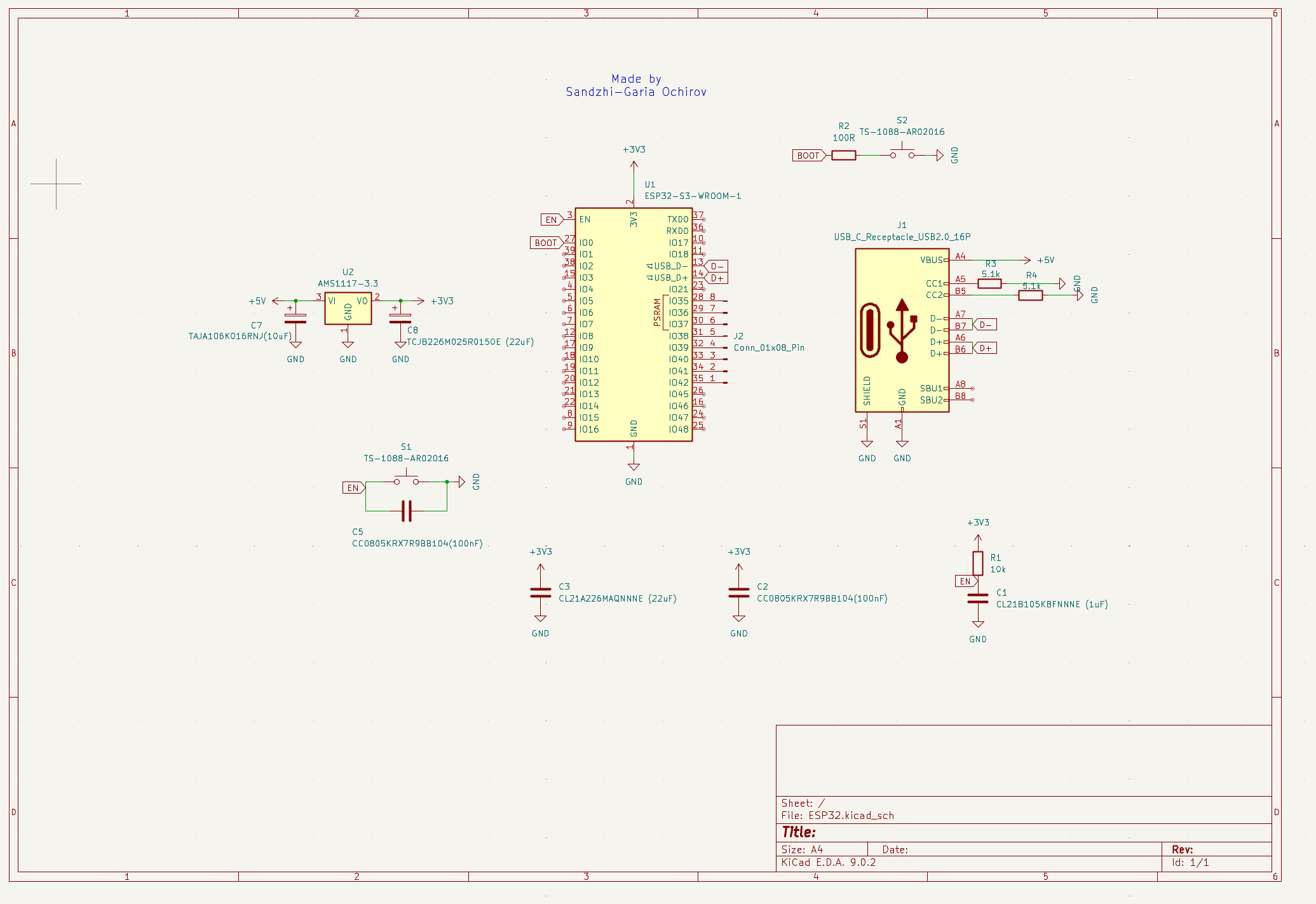Click resistor R1 10k symbol
The image size is (1316, 904).
(978, 563)
